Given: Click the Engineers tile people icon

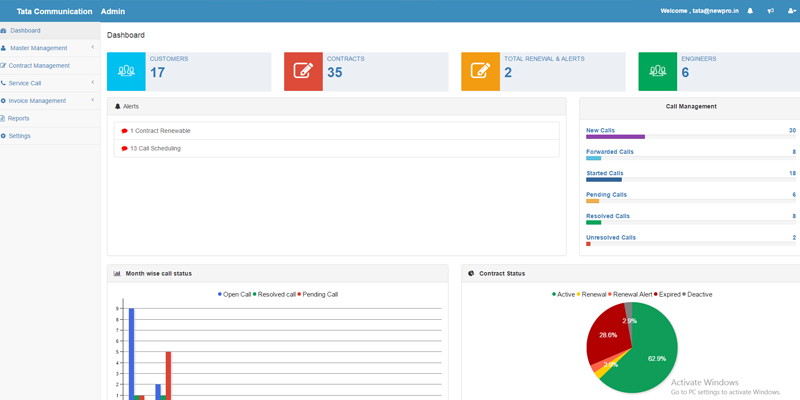Looking at the screenshot, I should click(x=657, y=72).
